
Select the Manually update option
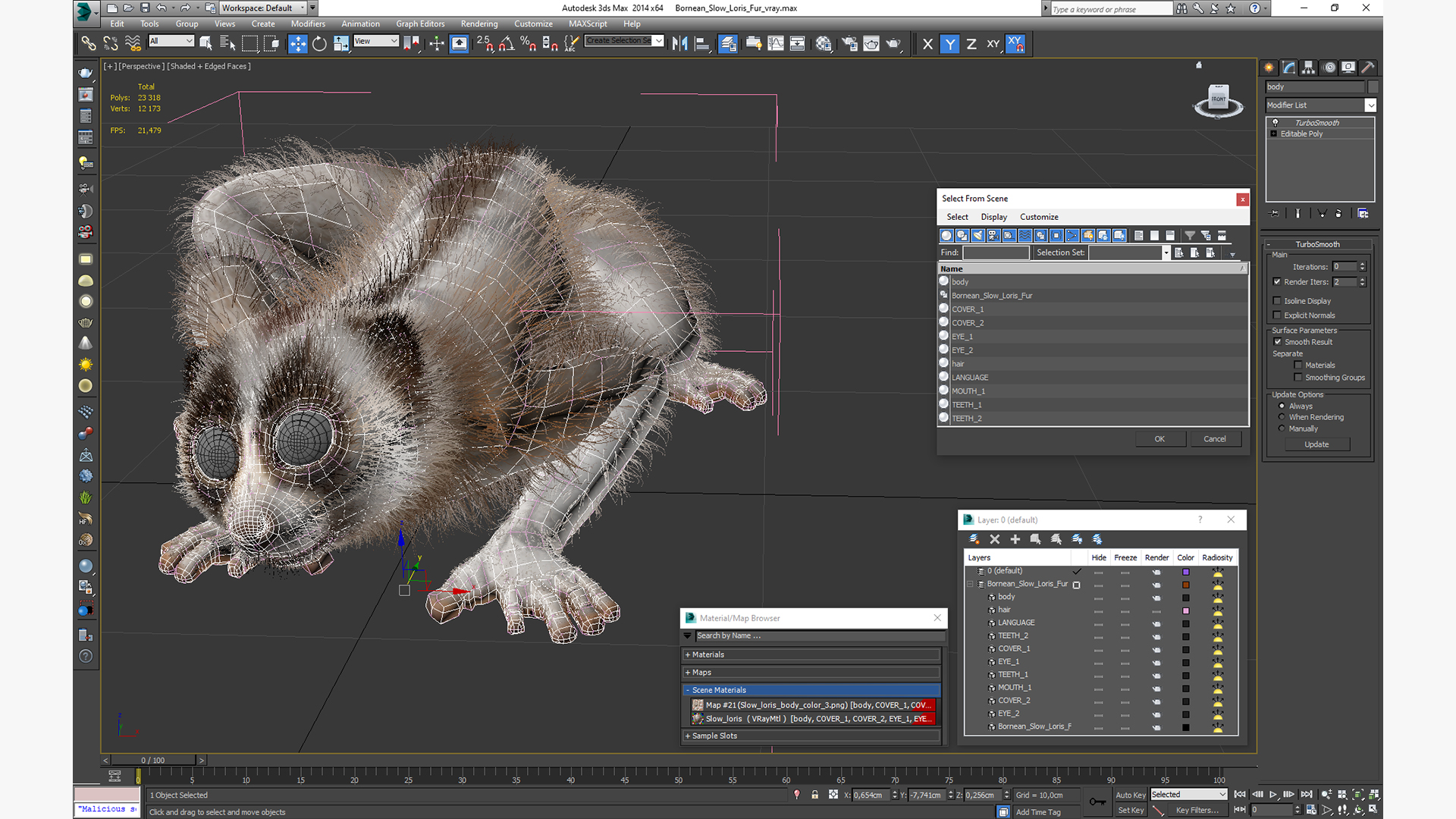coord(1282,428)
